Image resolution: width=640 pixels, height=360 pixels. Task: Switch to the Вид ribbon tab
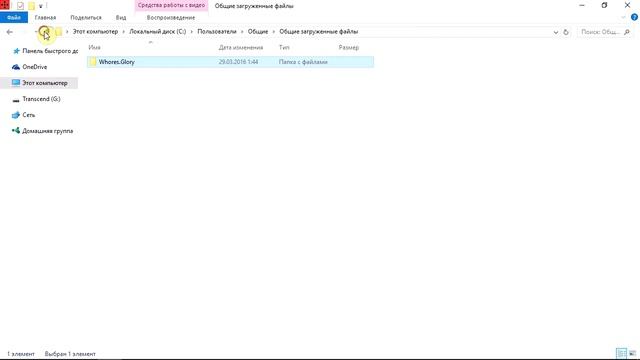pos(121,18)
